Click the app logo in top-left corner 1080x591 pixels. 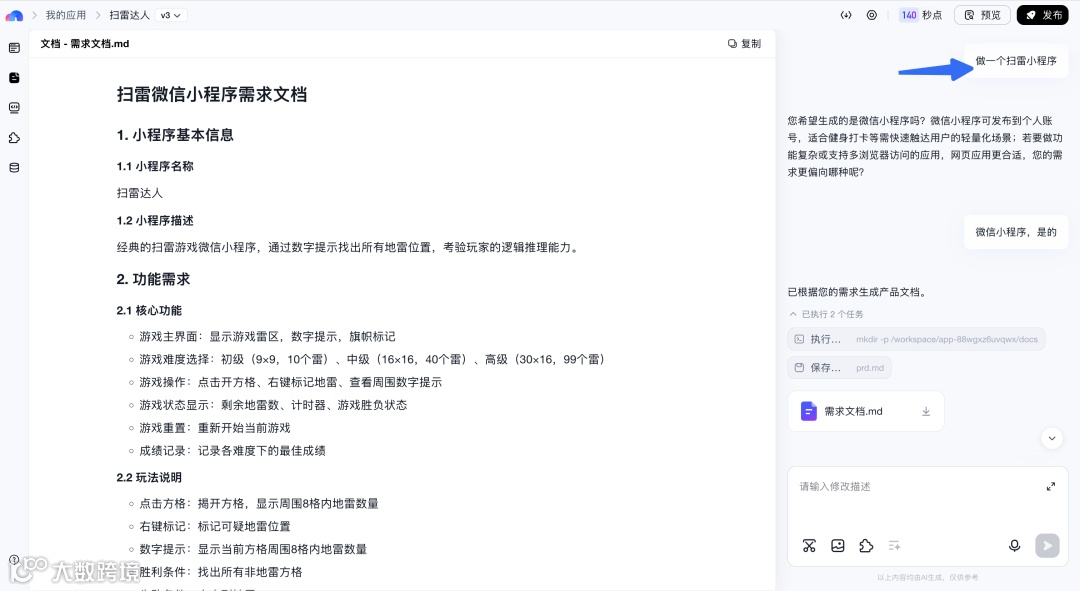14,15
